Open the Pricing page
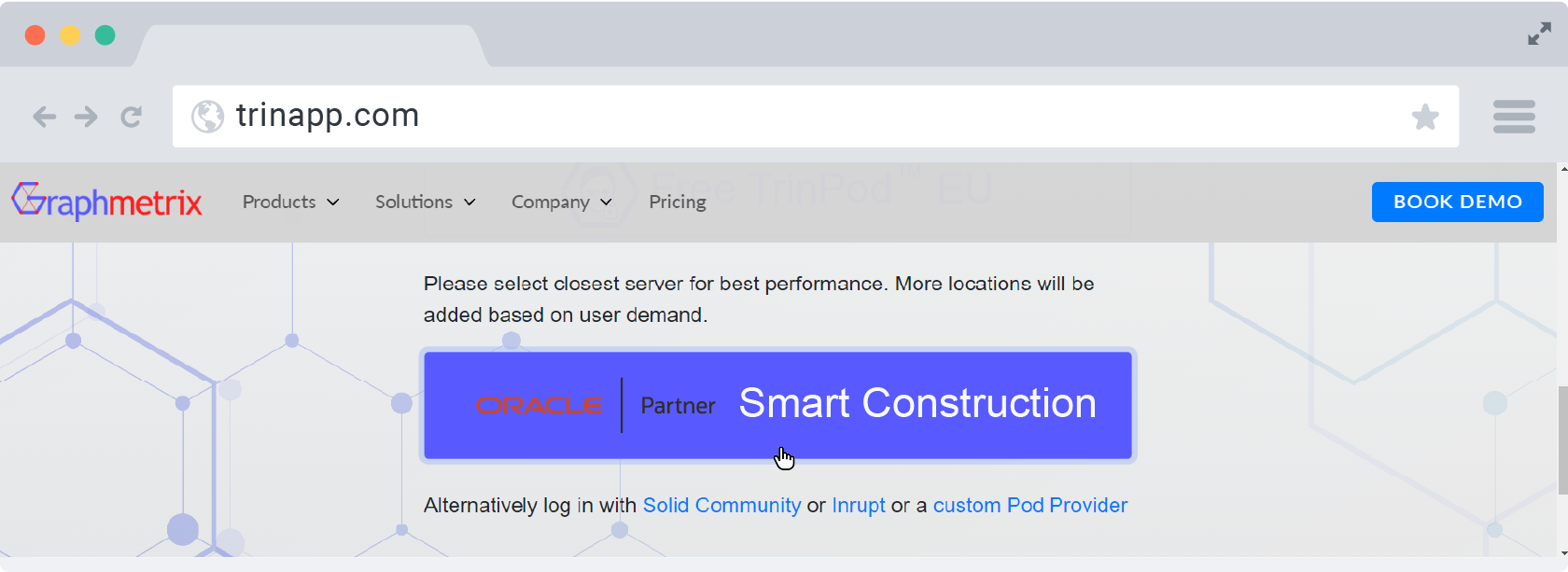 tap(678, 202)
